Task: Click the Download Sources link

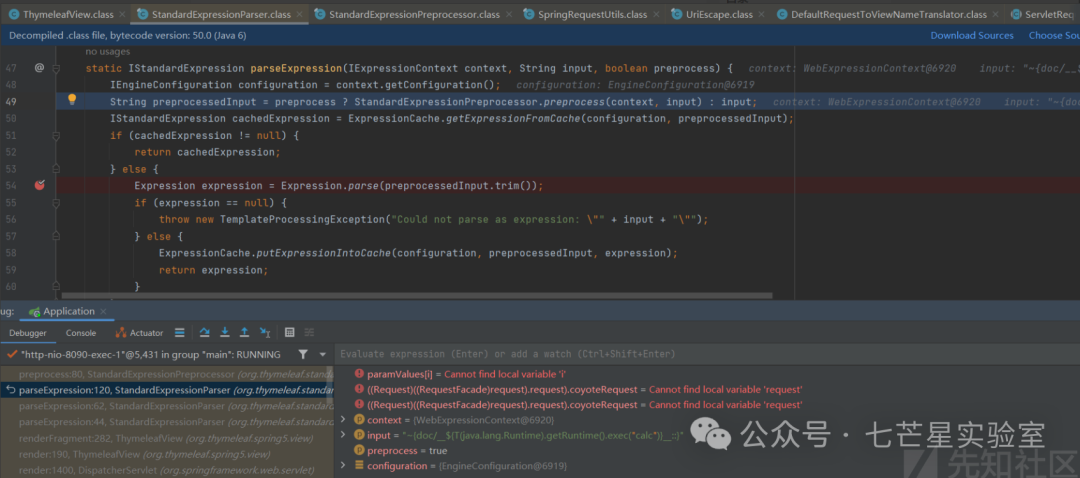Action: click(972, 35)
